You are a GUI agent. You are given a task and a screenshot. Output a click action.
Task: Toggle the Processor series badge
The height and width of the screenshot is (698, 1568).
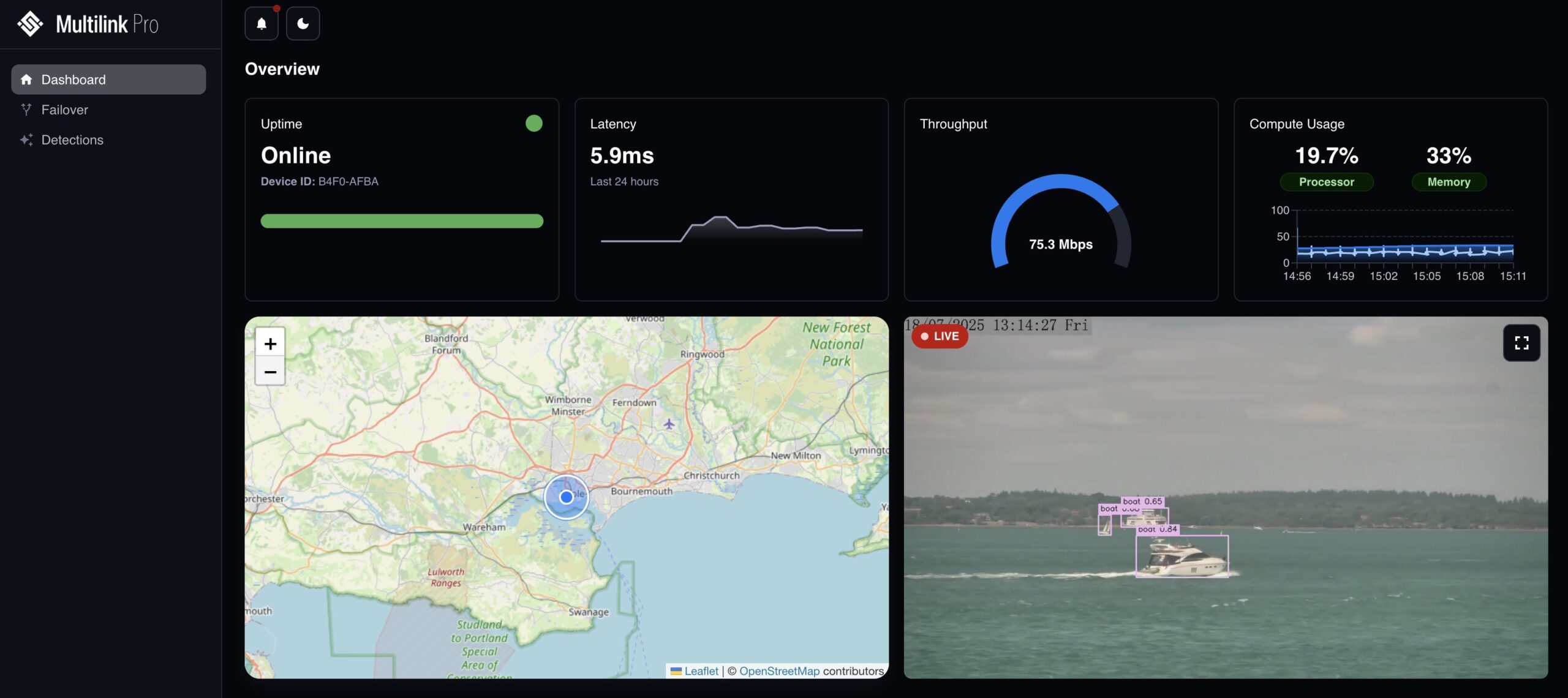click(x=1327, y=182)
